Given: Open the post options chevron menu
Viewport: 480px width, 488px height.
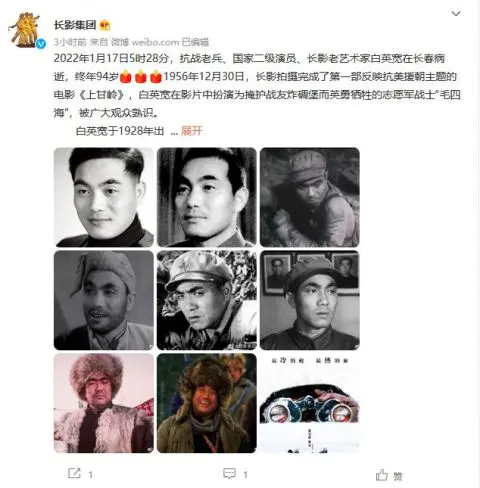Looking at the screenshot, I should [456, 13].
